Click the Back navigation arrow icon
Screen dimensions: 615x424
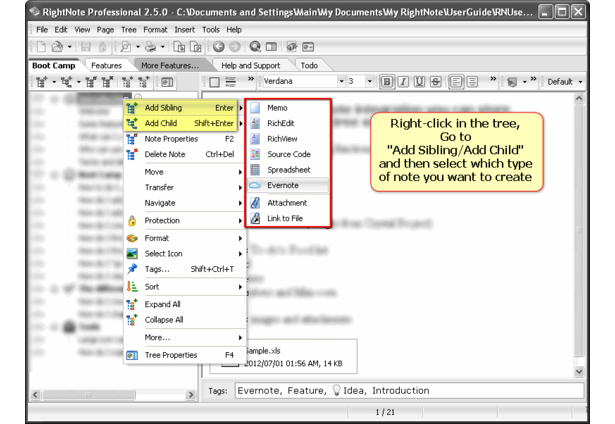[218, 47]
